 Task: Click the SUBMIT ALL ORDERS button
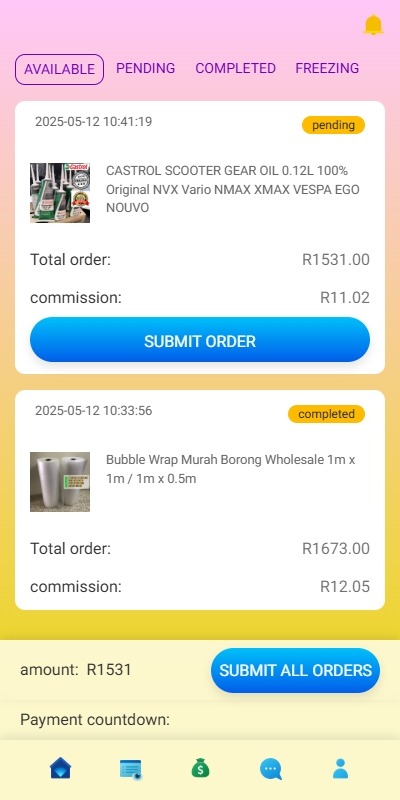click(x=295, y=670)
